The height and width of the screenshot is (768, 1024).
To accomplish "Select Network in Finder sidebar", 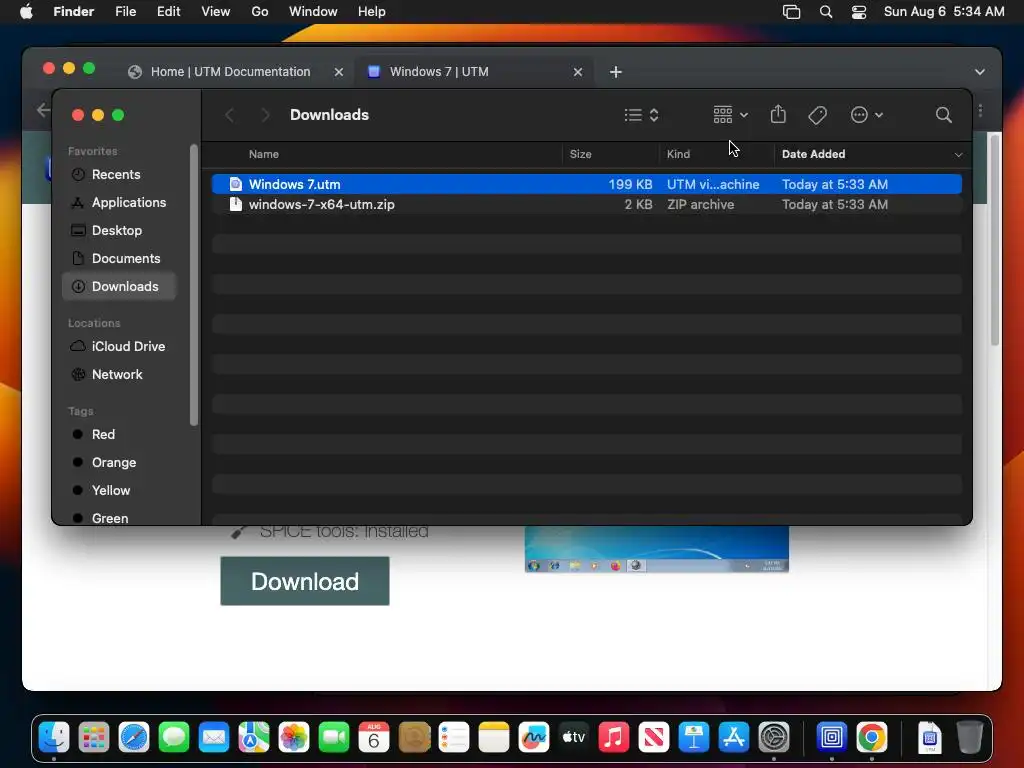I will (x=120, y=375).
